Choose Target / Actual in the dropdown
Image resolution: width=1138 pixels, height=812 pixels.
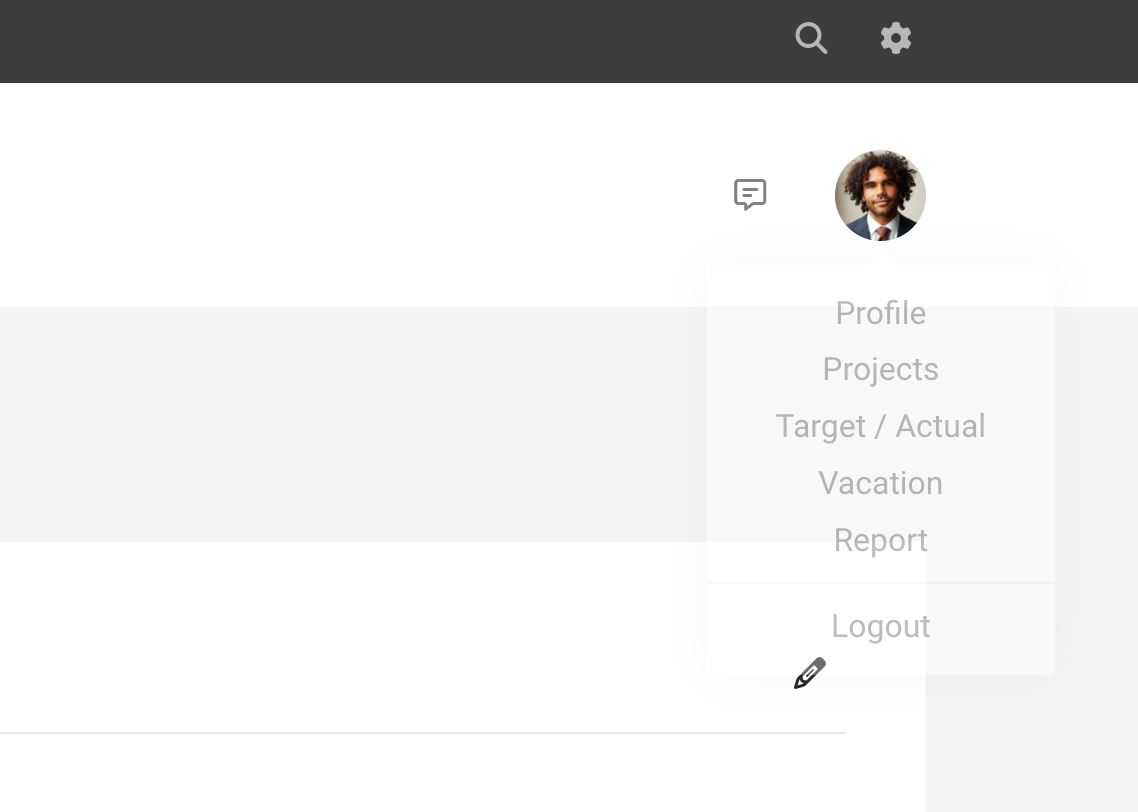pyautogui.click(x=880, y=426)
